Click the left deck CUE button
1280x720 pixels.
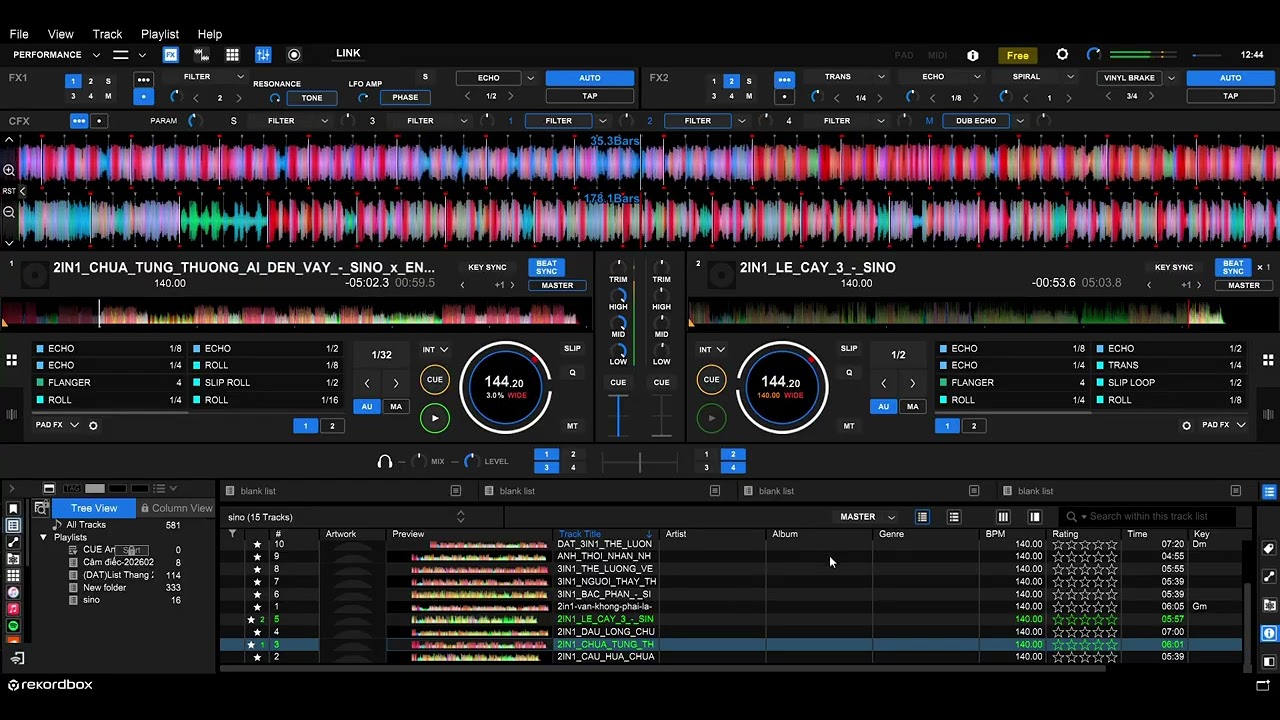point(434,380)
